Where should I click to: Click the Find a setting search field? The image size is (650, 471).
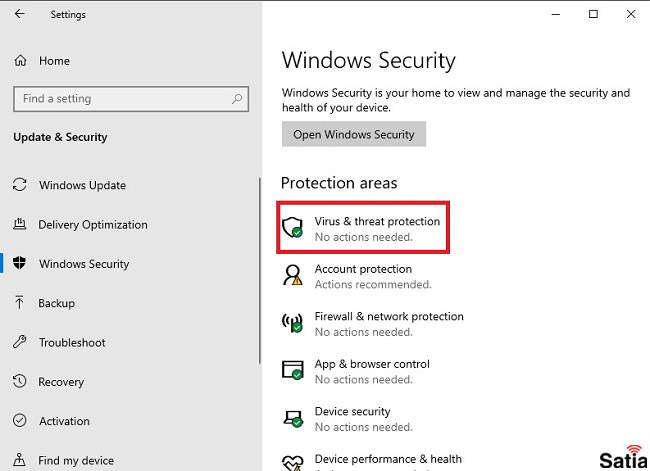pyautogui.click(x=131, y=99)
